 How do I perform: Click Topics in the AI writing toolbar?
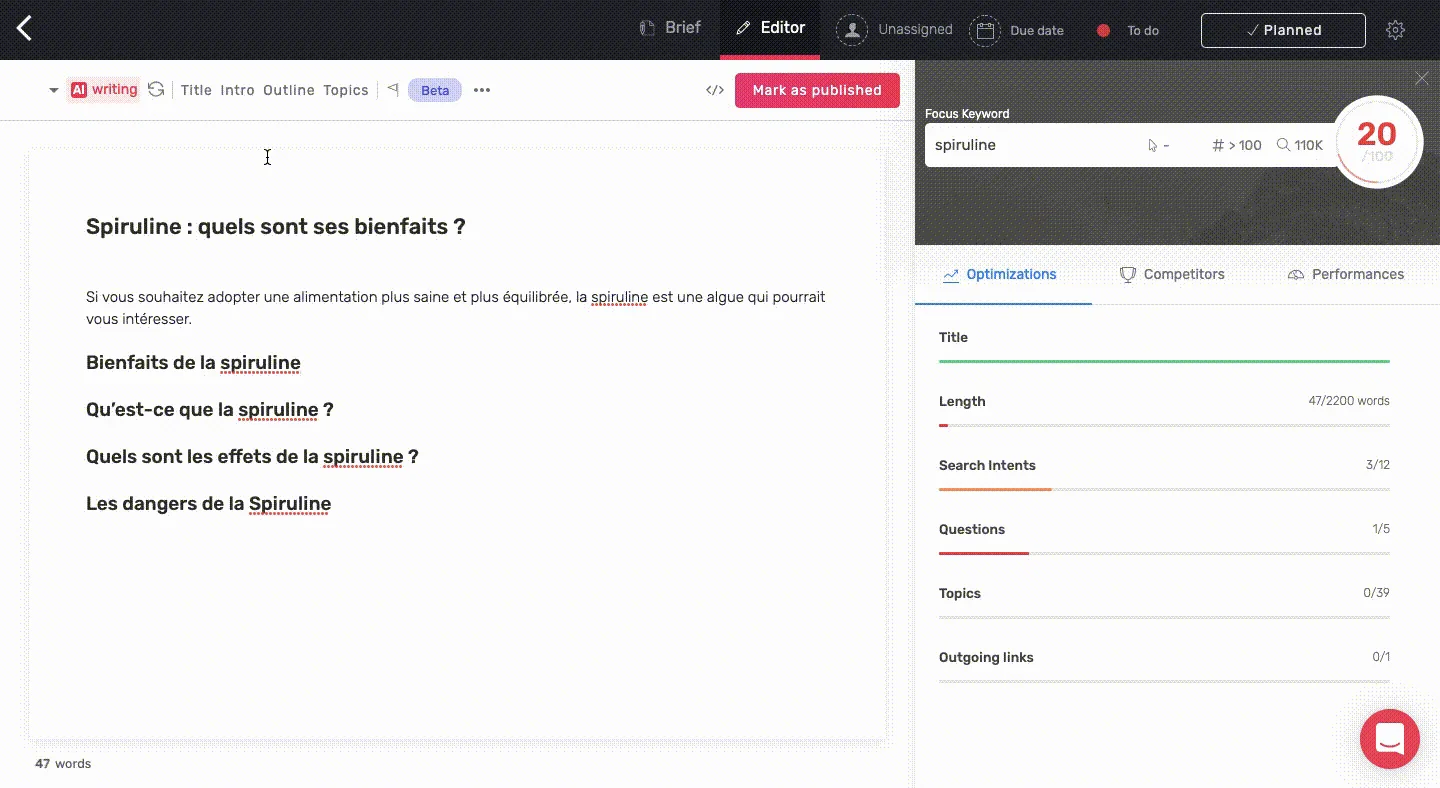pos(346,90)
